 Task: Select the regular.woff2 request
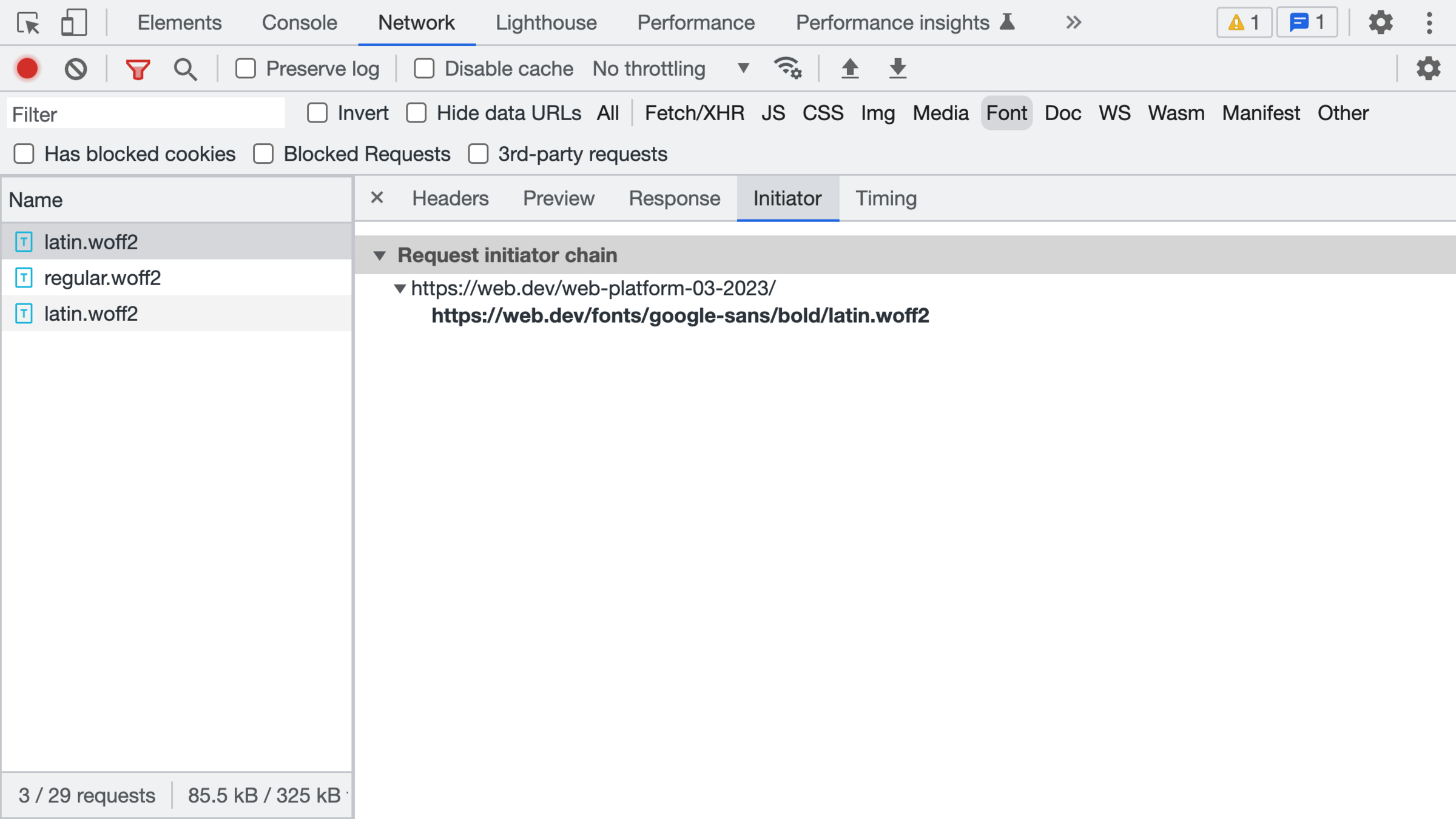(103, 278)
